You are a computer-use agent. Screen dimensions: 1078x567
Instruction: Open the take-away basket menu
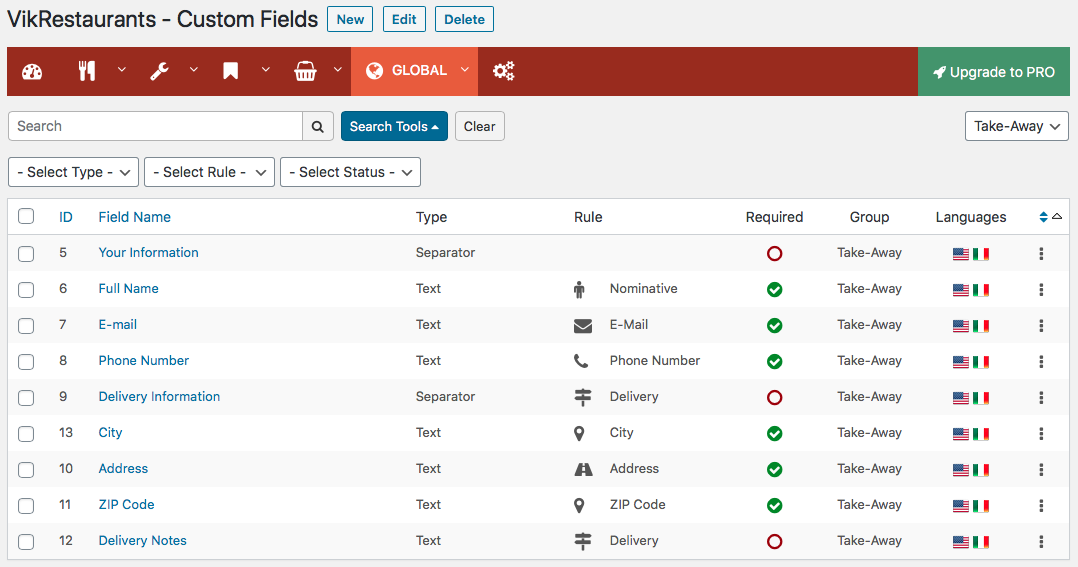point(305,71)
